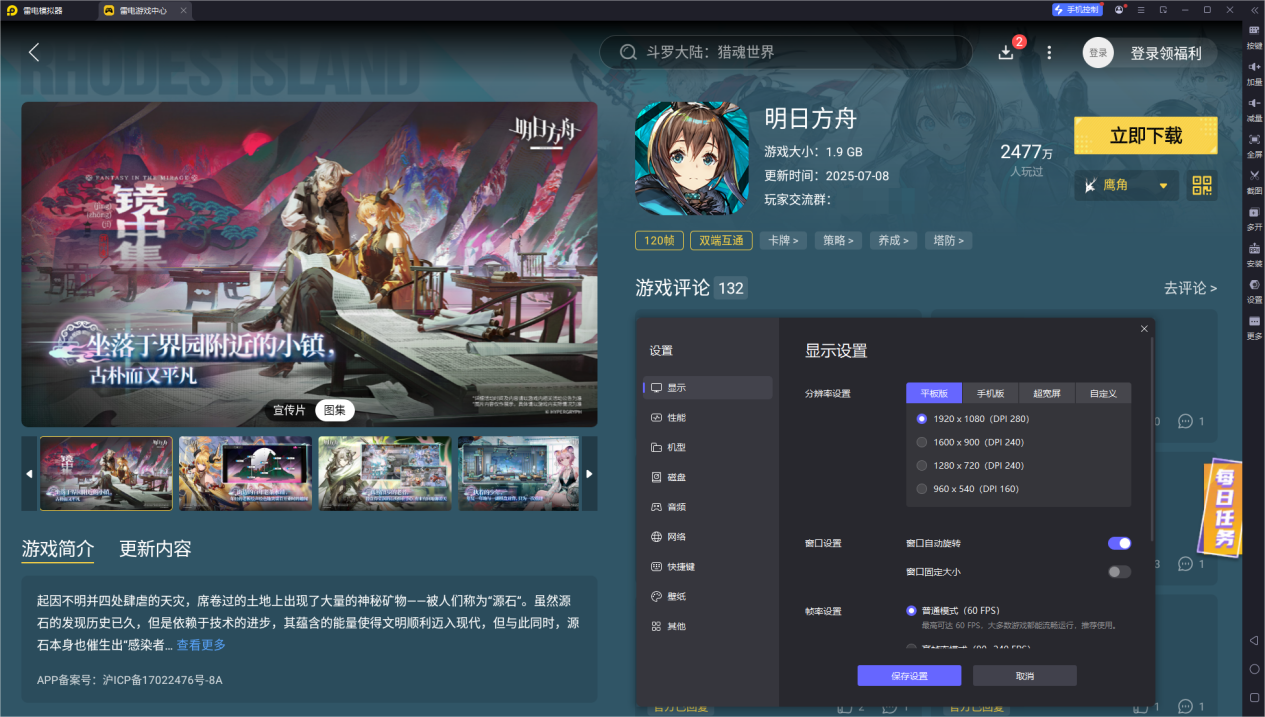This screenshot has width=1265, height=717.
Task: Click the search field showing 斗罗大陆：猎魂世界
Action: coord(786,52)
